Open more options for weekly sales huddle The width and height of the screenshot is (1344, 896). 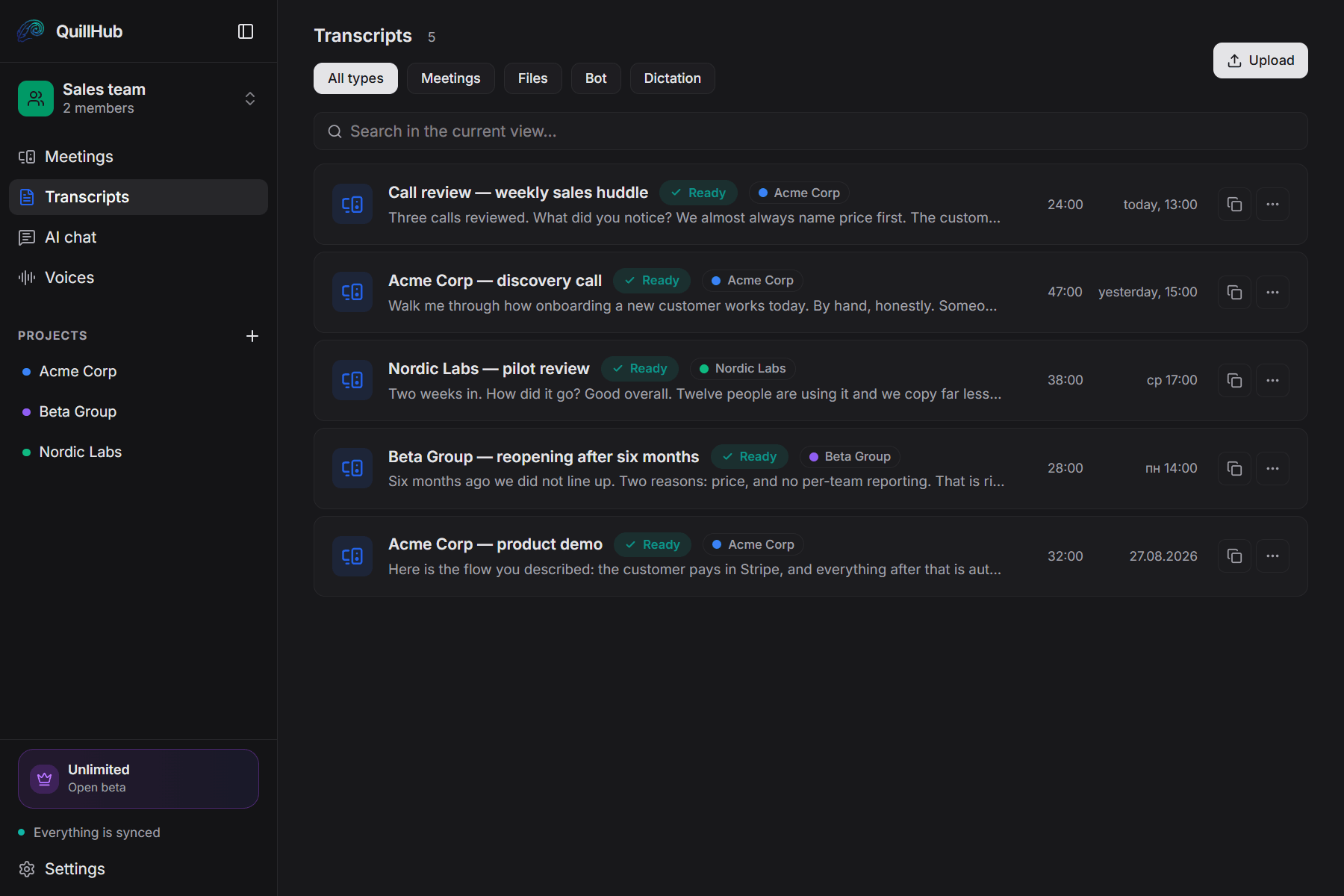tap(1273, 205)
